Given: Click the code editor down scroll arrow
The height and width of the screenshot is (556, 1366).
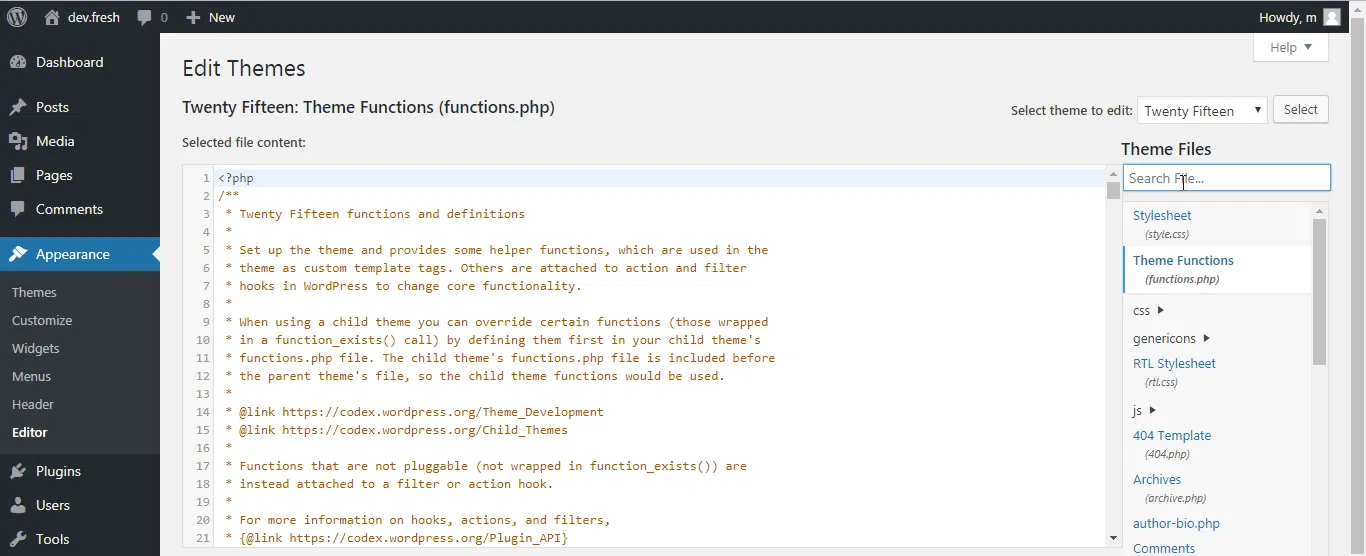Looking at the screenshot, I should click(x=1113, y=538).
